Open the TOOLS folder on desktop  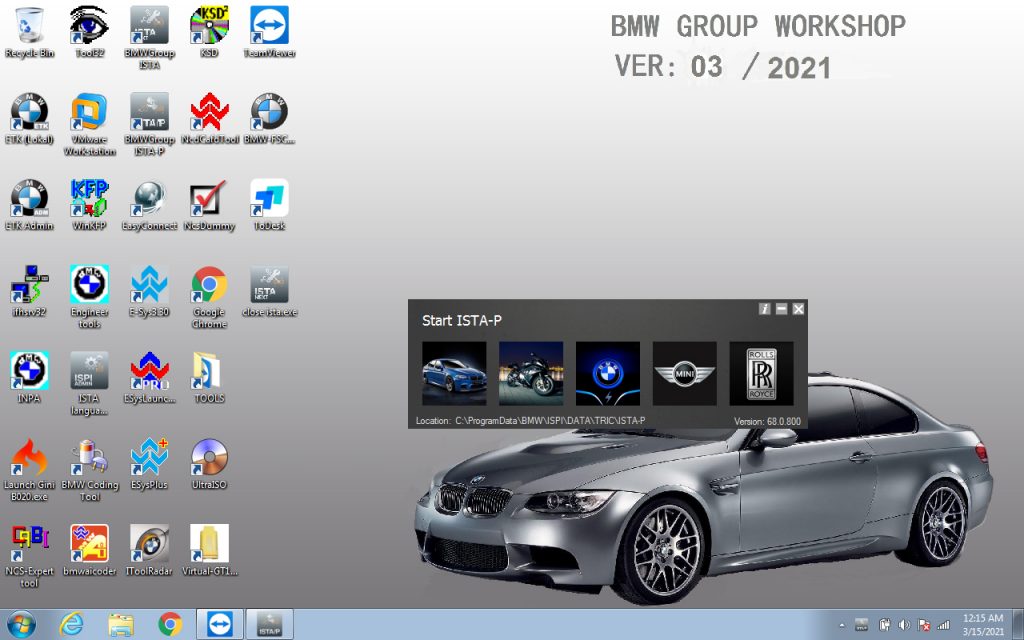[209, 377]
